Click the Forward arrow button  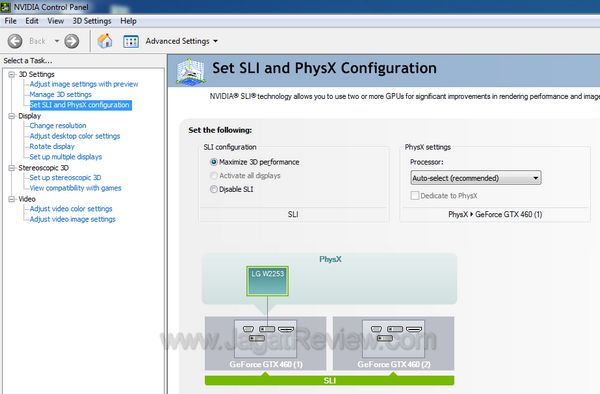click(72, 41)
